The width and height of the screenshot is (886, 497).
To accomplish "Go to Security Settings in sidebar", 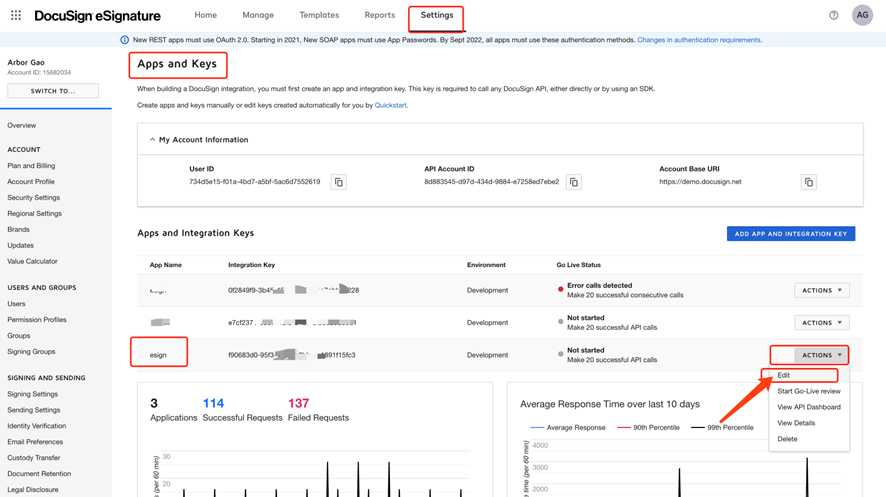I will pyautogui.click(x=34, y=198).
